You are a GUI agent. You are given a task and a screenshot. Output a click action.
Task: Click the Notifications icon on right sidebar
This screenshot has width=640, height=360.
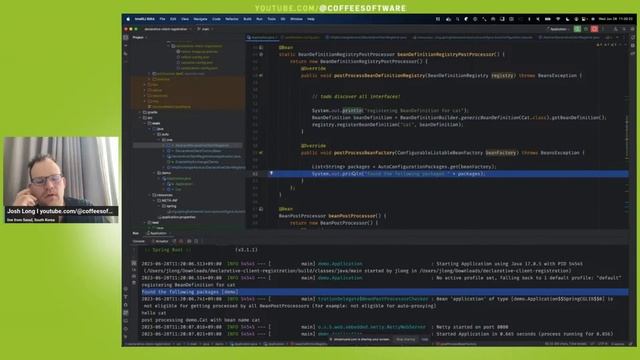coord(633,37)
